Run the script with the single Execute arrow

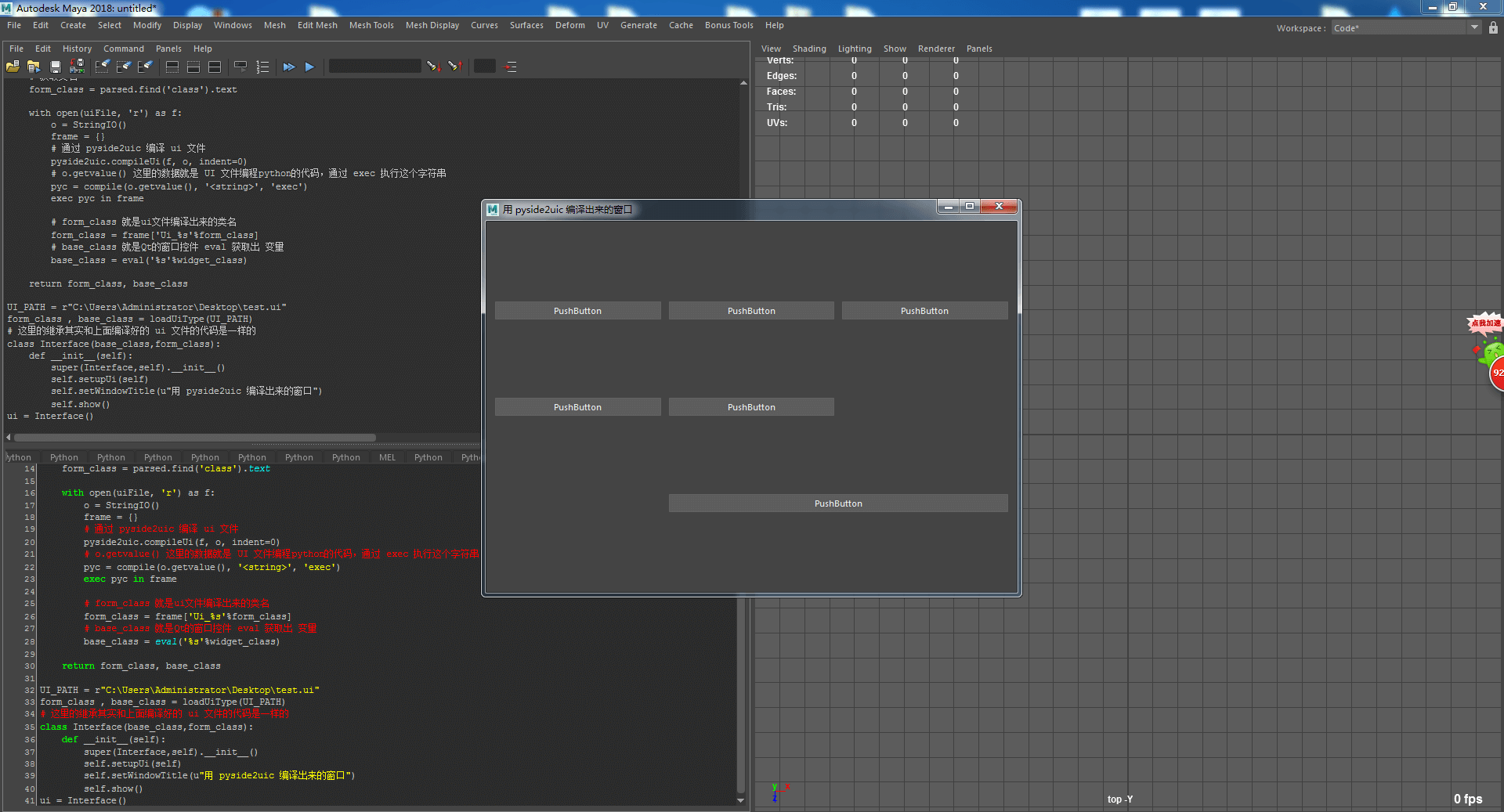click(309, 67)
